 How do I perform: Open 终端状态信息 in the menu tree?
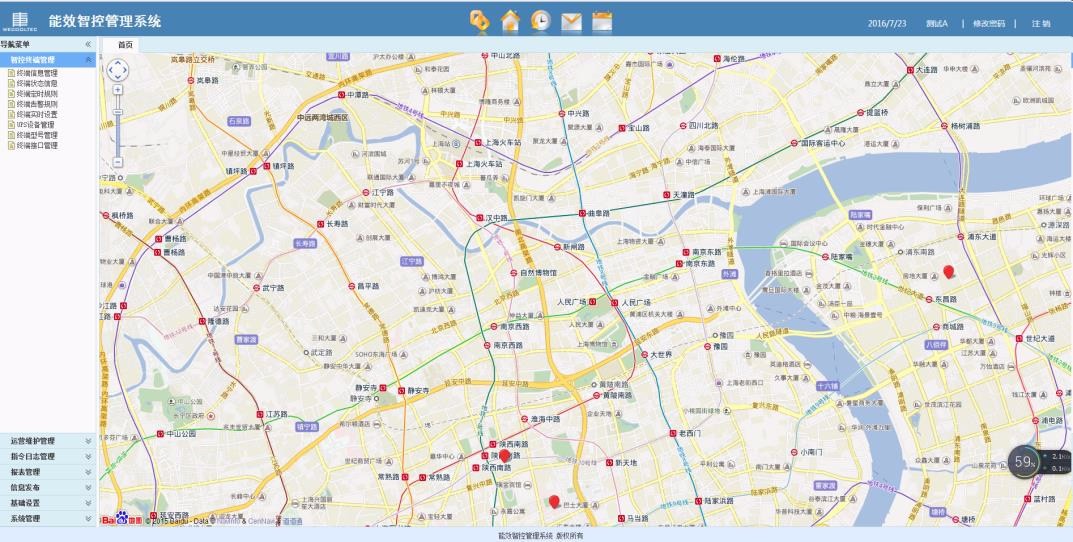37,83
